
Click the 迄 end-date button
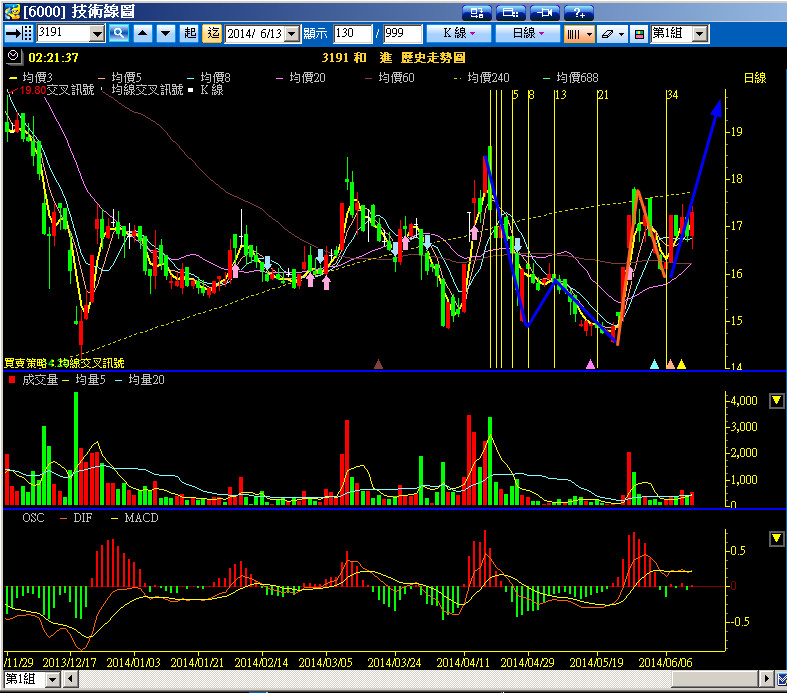click(212, 34)
